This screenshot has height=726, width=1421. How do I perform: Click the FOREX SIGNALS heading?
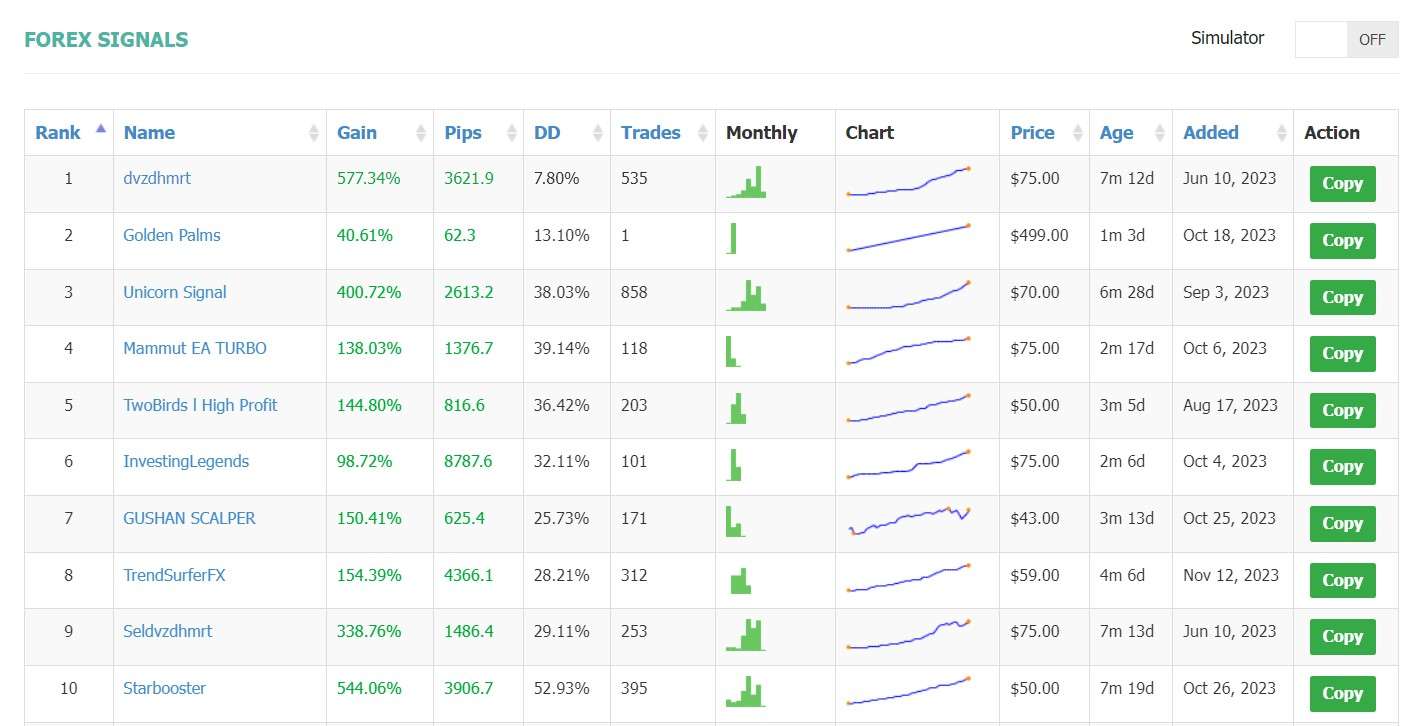[106, 40]
